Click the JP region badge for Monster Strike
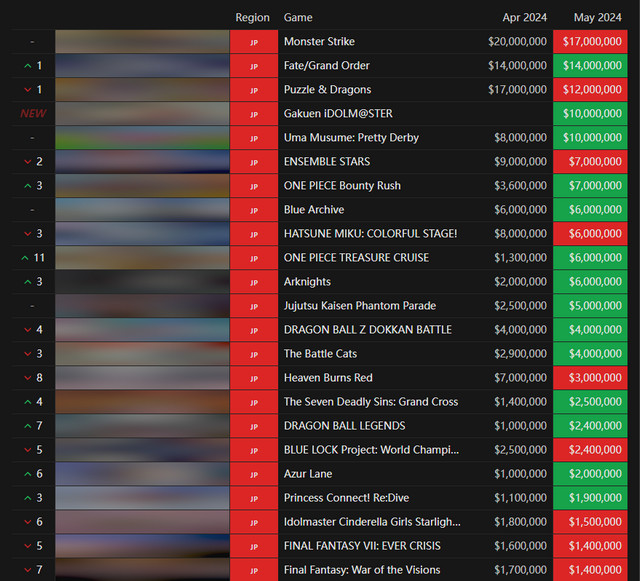The width and height of the screenshot is (640, 581). (254, 42)
